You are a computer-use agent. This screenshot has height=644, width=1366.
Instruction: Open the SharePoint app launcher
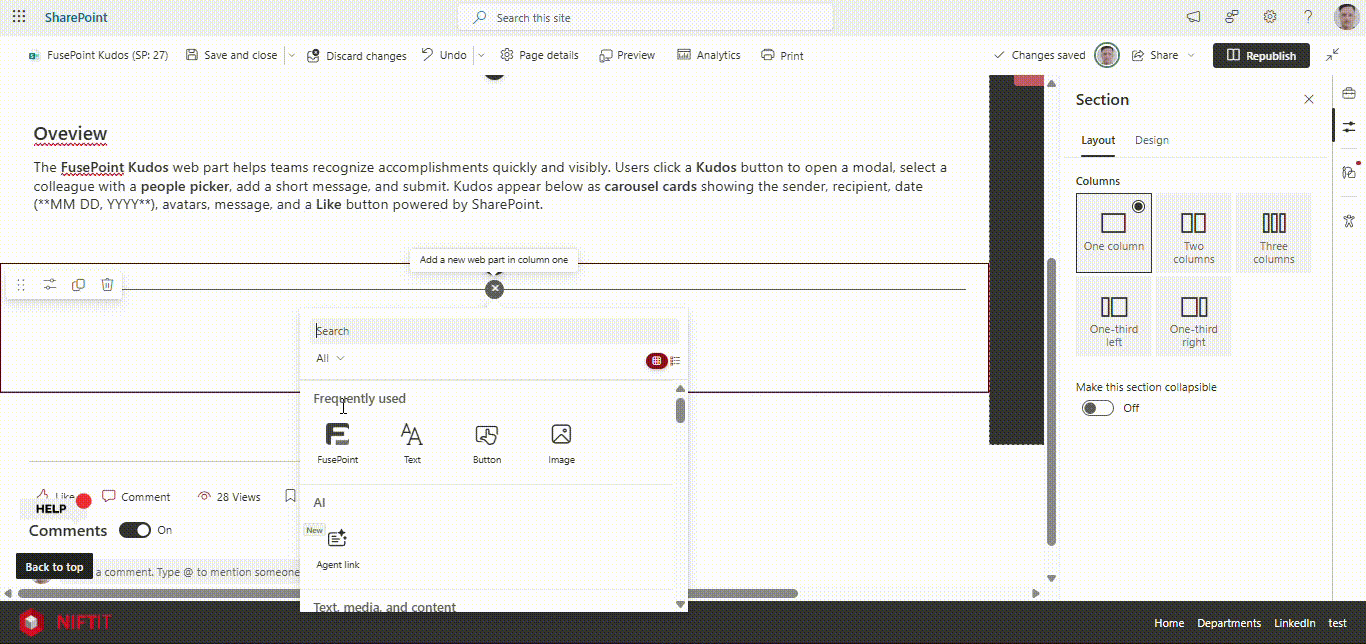point(19,17)
